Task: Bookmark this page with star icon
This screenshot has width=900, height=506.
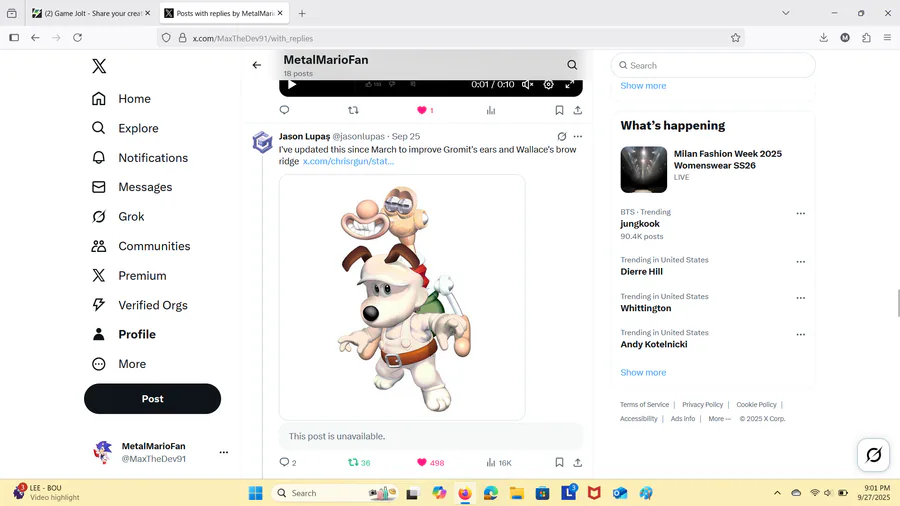Action: pyautogui.click(x=735, y=38)
